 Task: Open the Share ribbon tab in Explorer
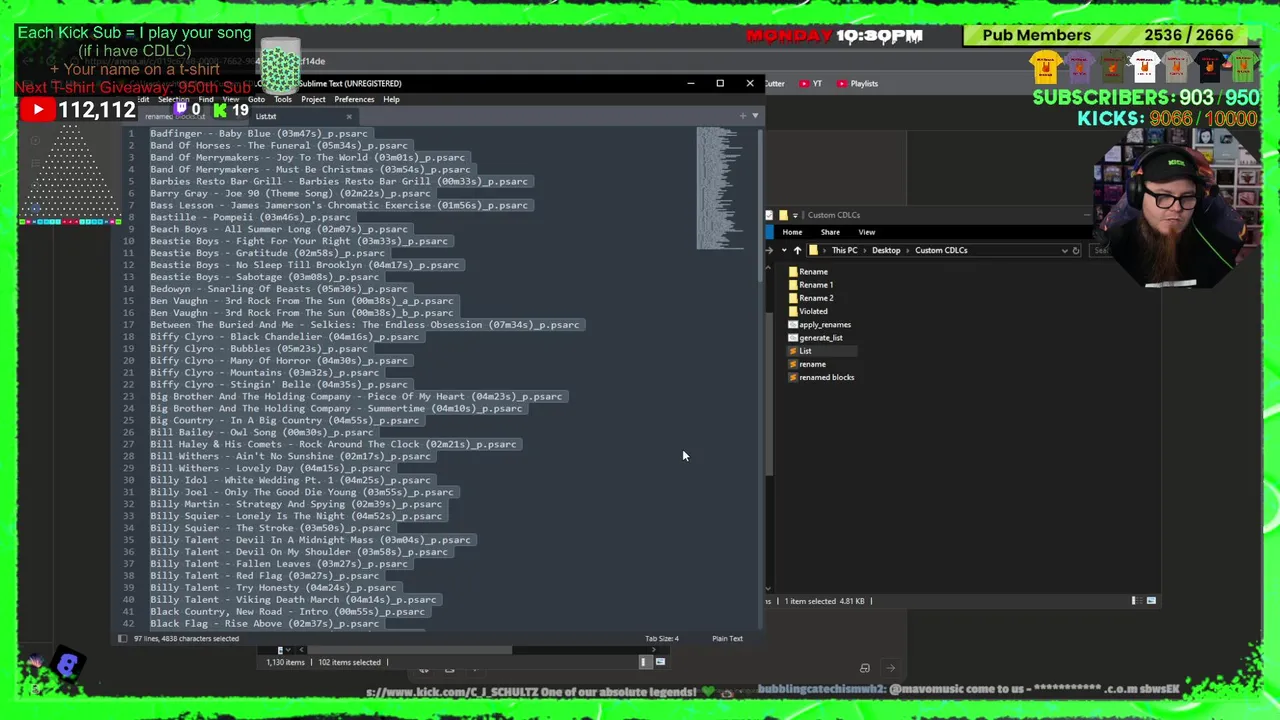click(x=830, y=232)
